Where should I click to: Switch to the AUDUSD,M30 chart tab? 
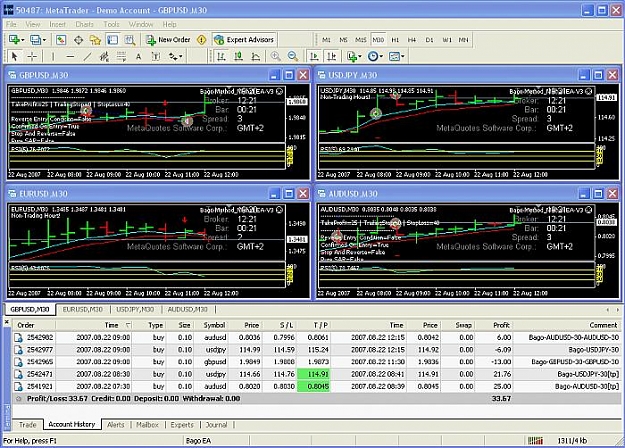pyautogui.click(x=188, y=309)
